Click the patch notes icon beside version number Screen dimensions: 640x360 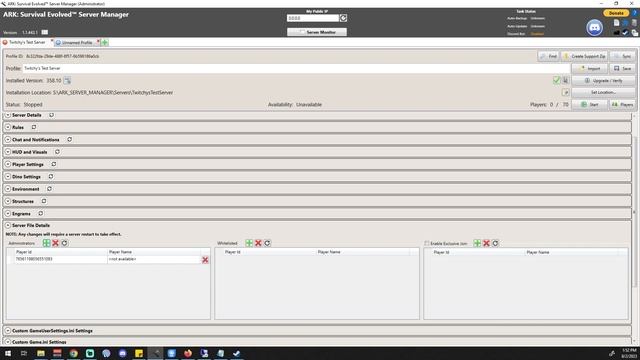pyautogui.click(x=44, y=32)
